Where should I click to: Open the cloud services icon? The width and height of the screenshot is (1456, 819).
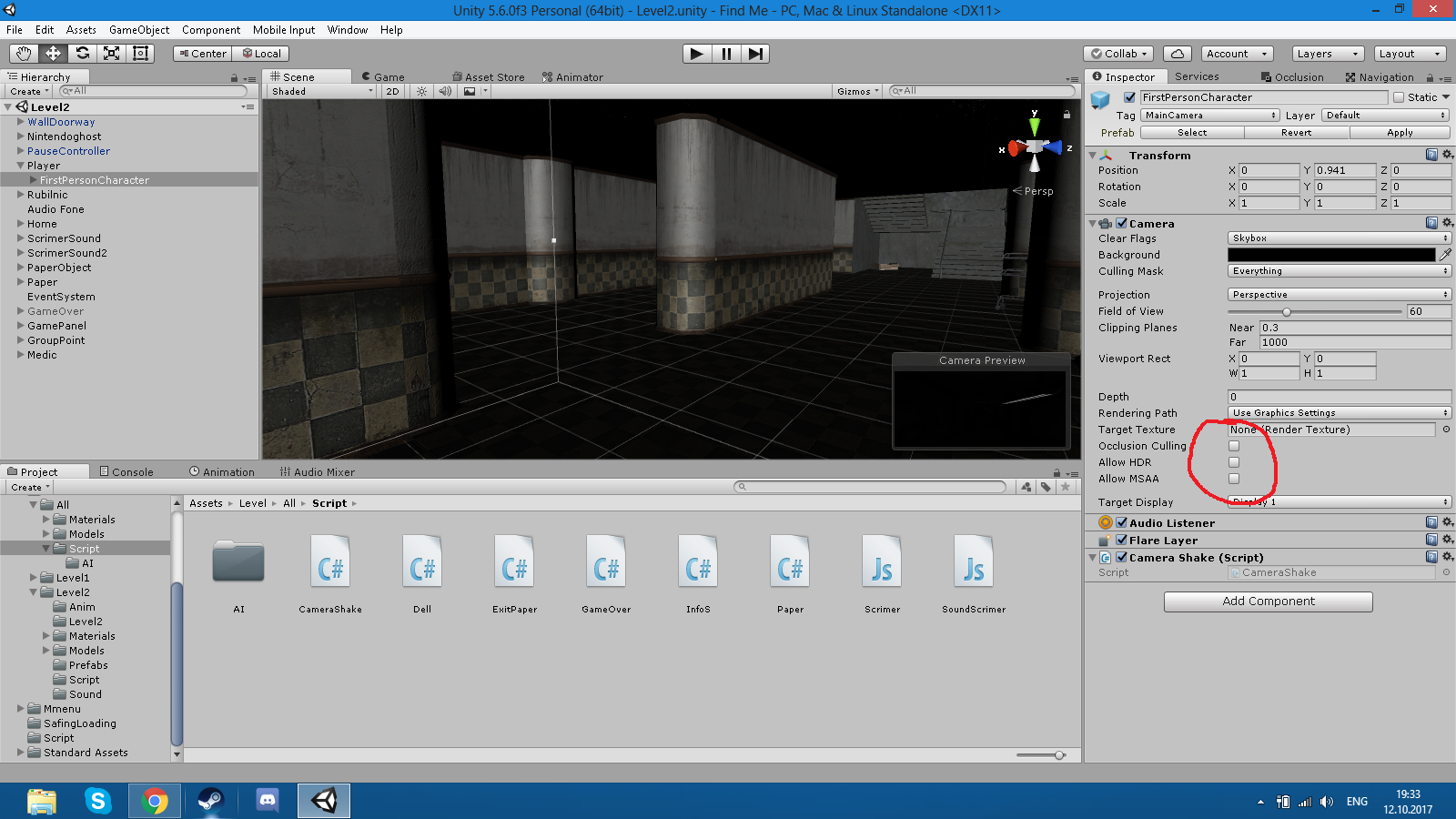[x=1178, y=54]
